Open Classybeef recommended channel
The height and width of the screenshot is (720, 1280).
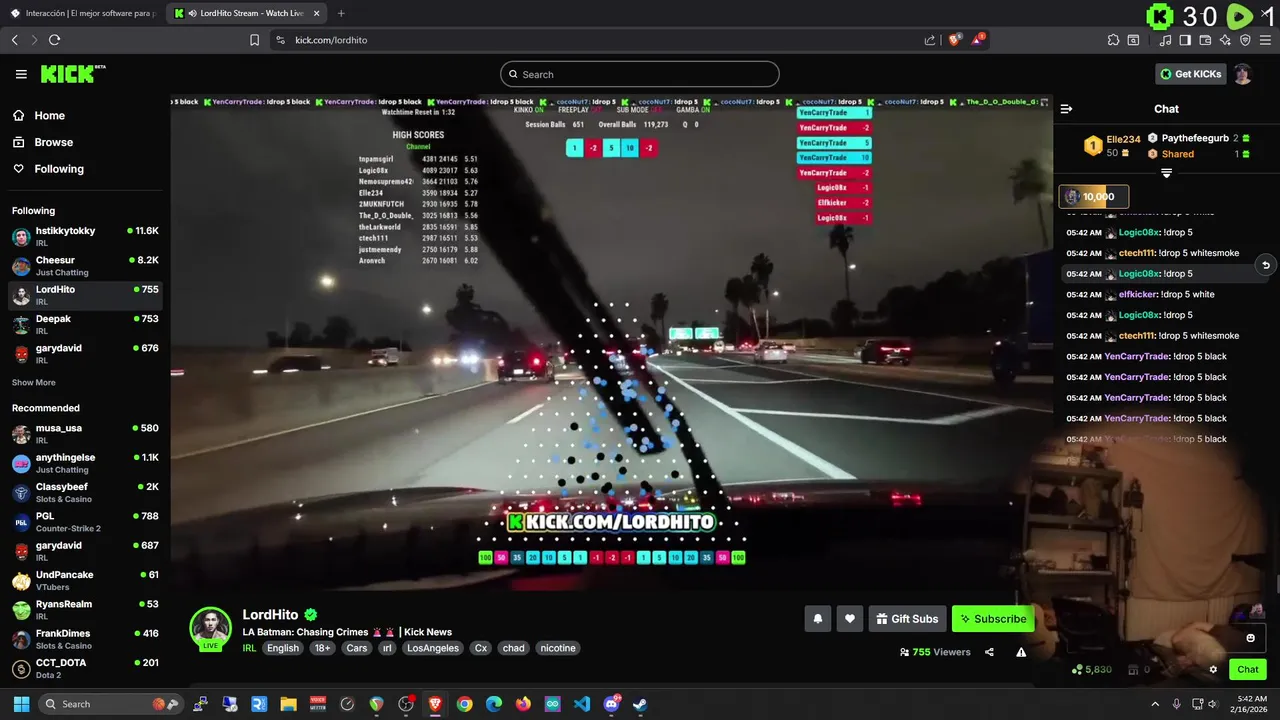pos(85,492)
